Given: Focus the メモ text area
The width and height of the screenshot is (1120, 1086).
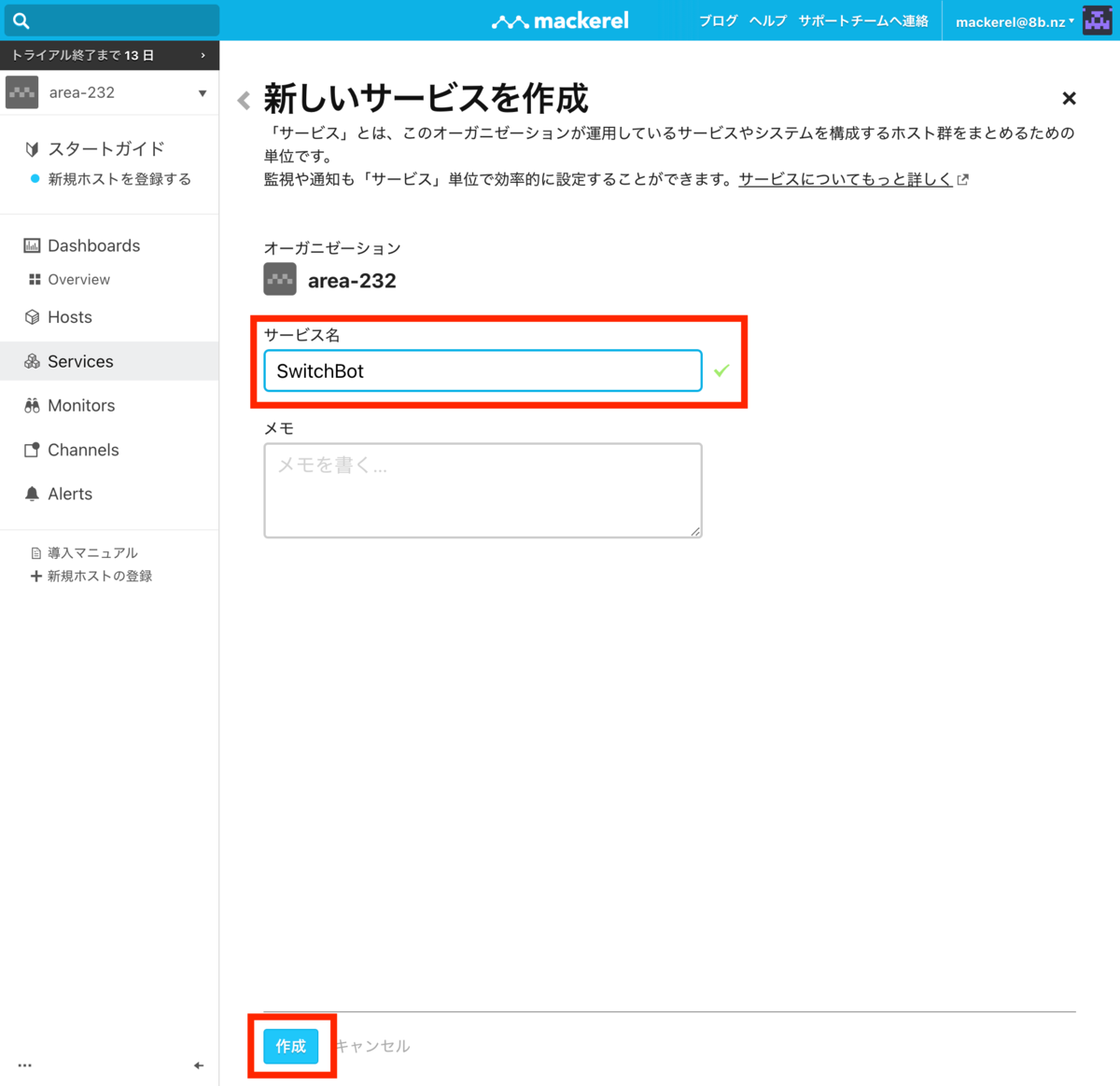Looking at the screenshot, I should 483,491.
